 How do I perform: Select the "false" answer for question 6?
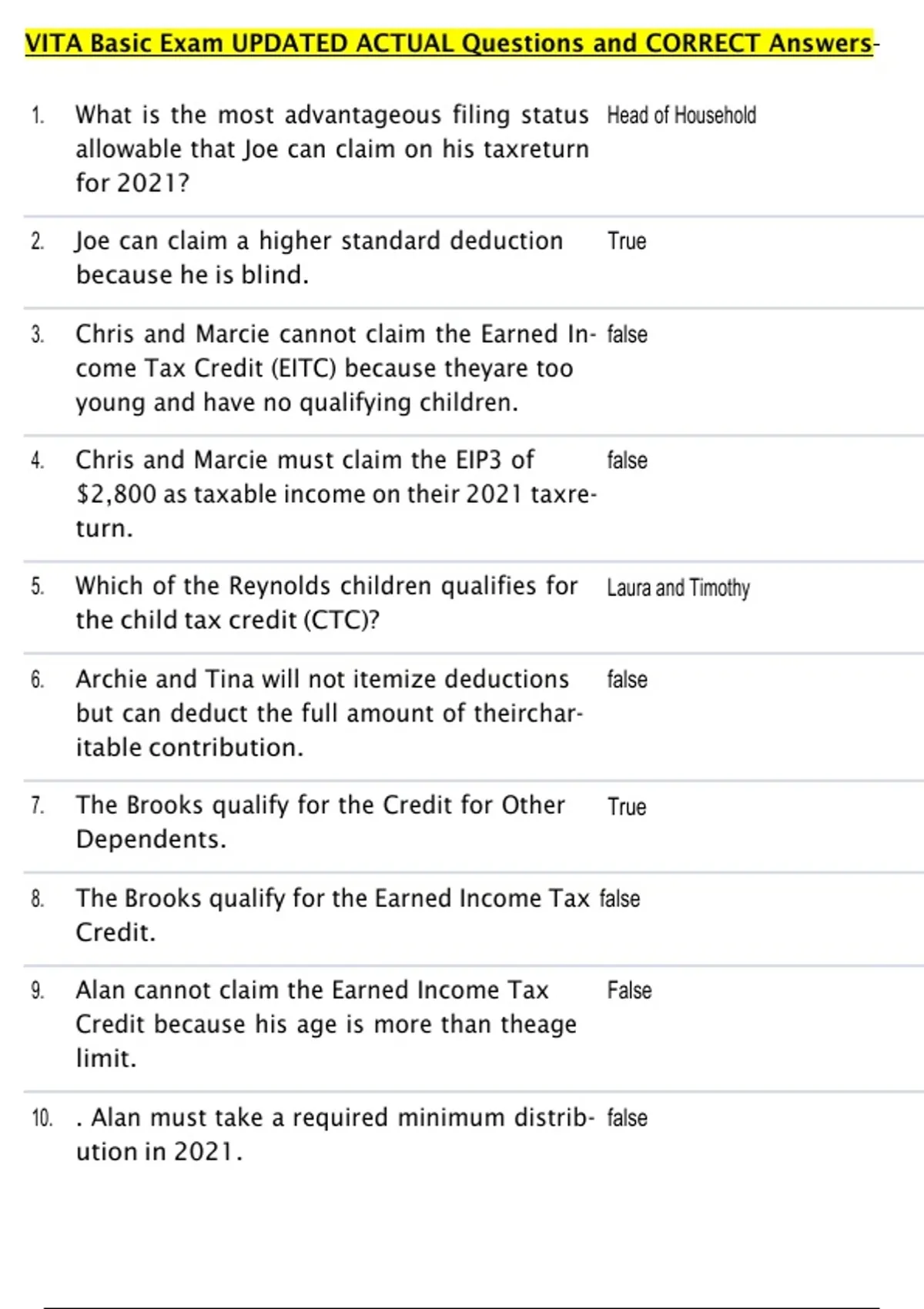627,679
